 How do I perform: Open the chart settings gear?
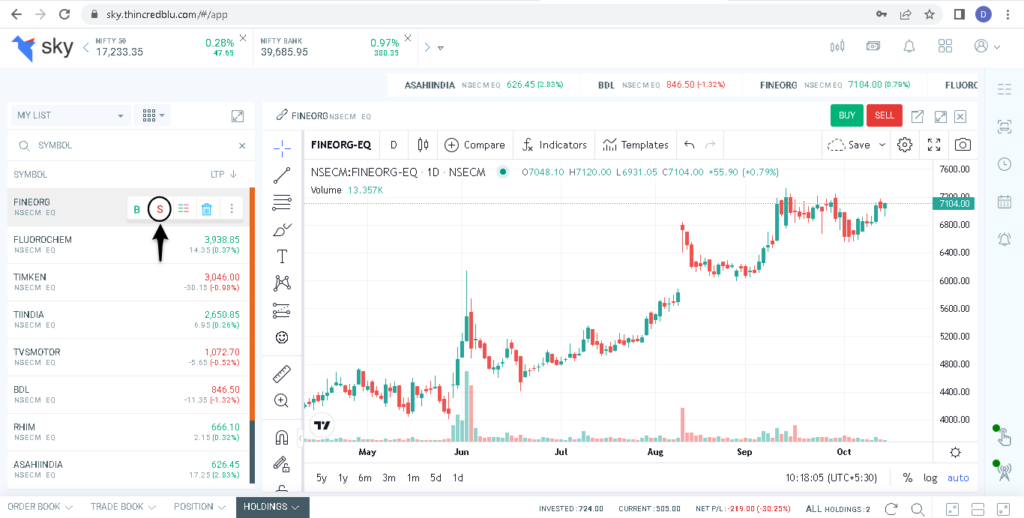904,145
